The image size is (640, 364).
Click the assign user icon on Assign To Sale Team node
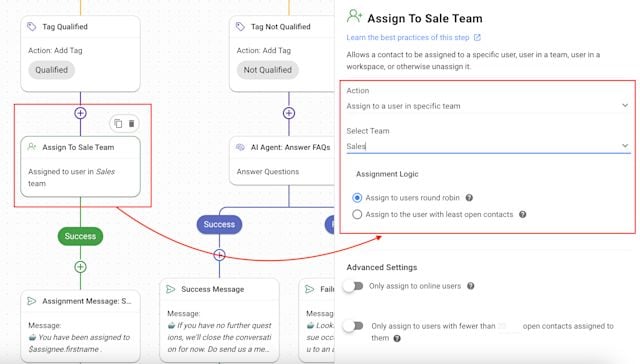point(31,147)
